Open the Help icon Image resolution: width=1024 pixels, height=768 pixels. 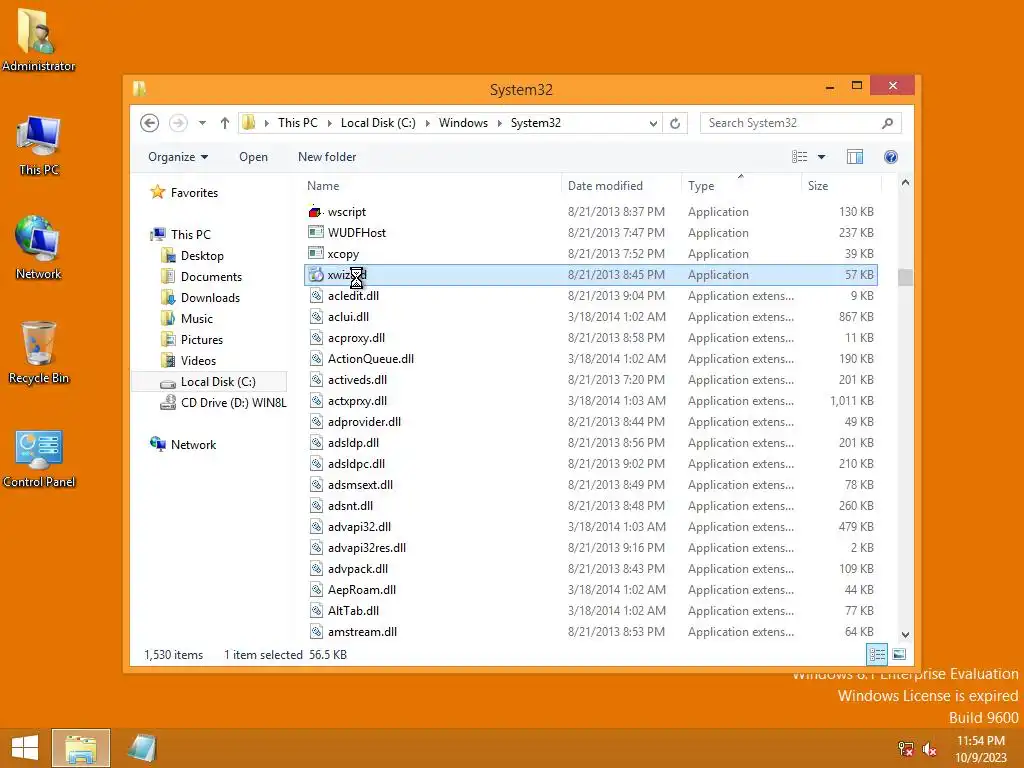point(891,157)
